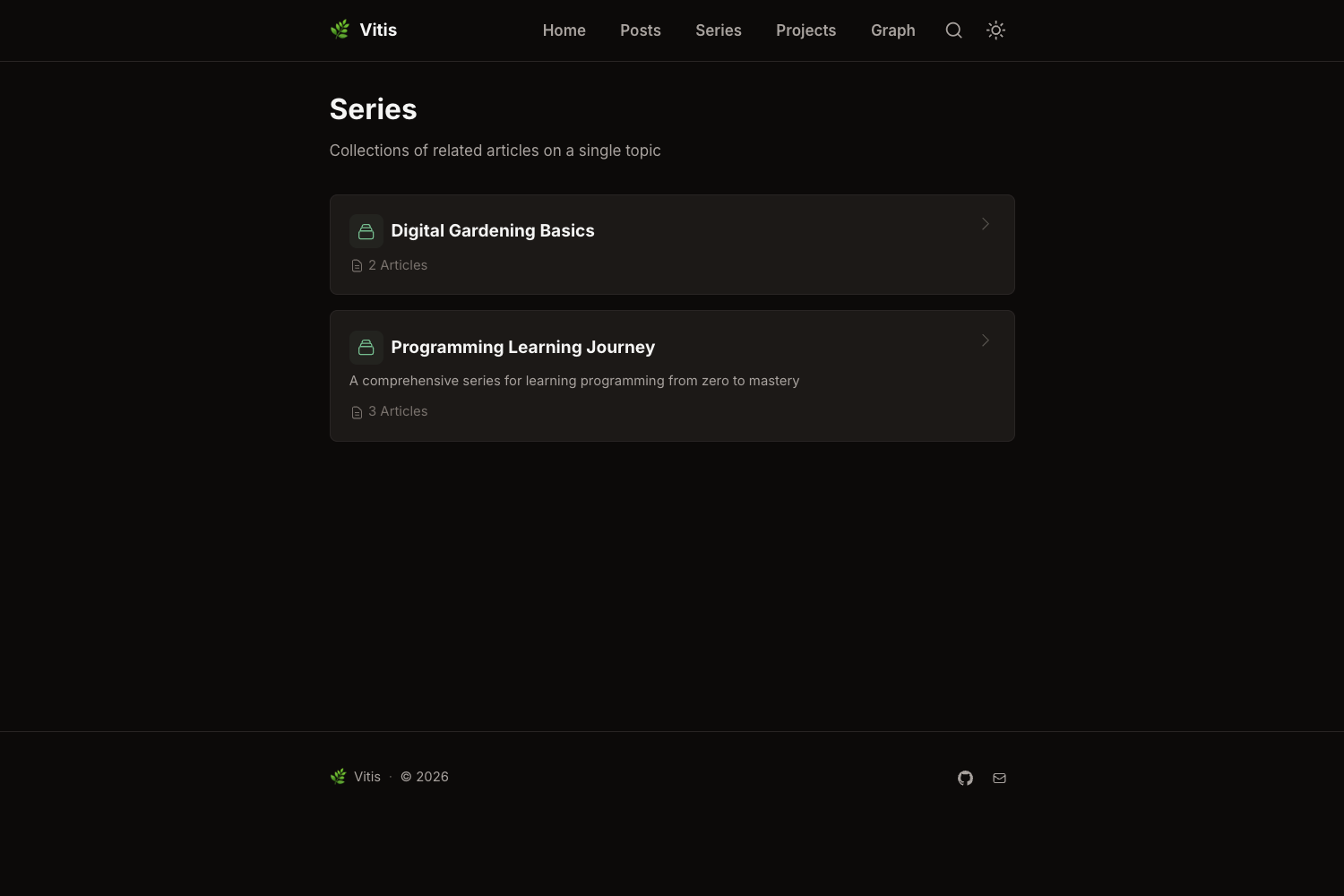
Task: Open the Graph nav item
Action: [893, 30]
